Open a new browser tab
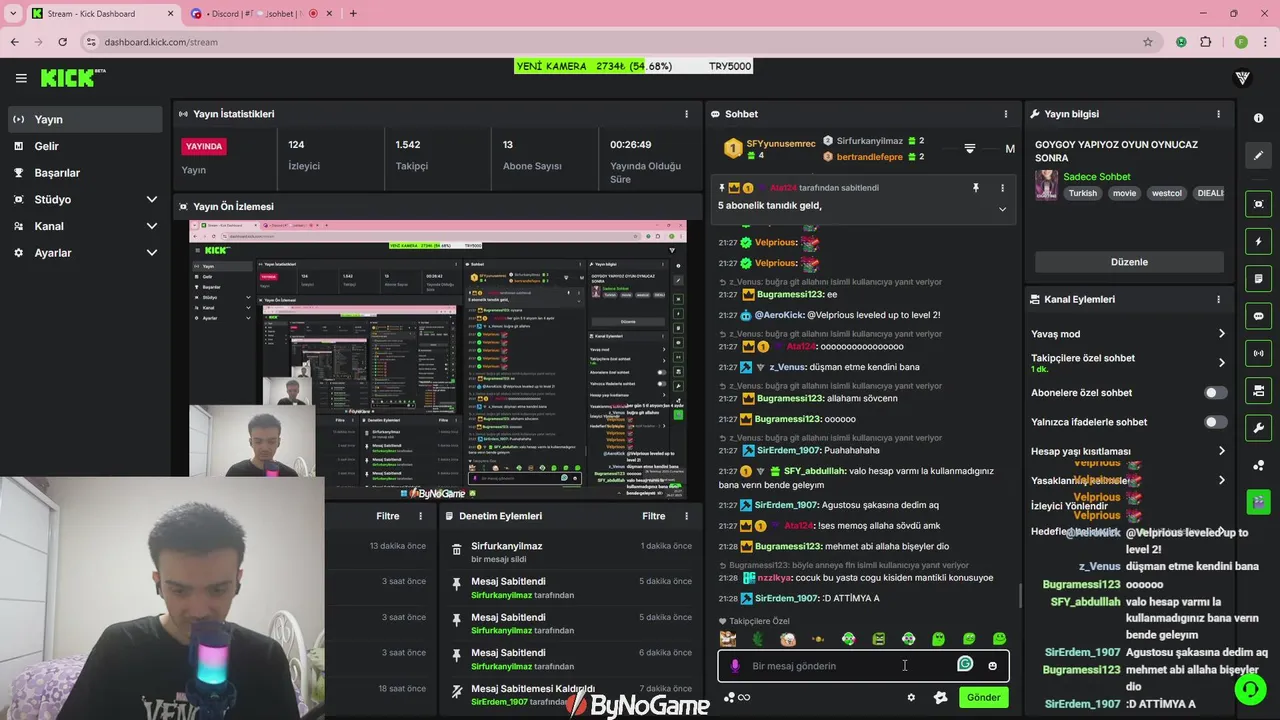The width and height of the screenshot is (1280, 720). [353, 13]
